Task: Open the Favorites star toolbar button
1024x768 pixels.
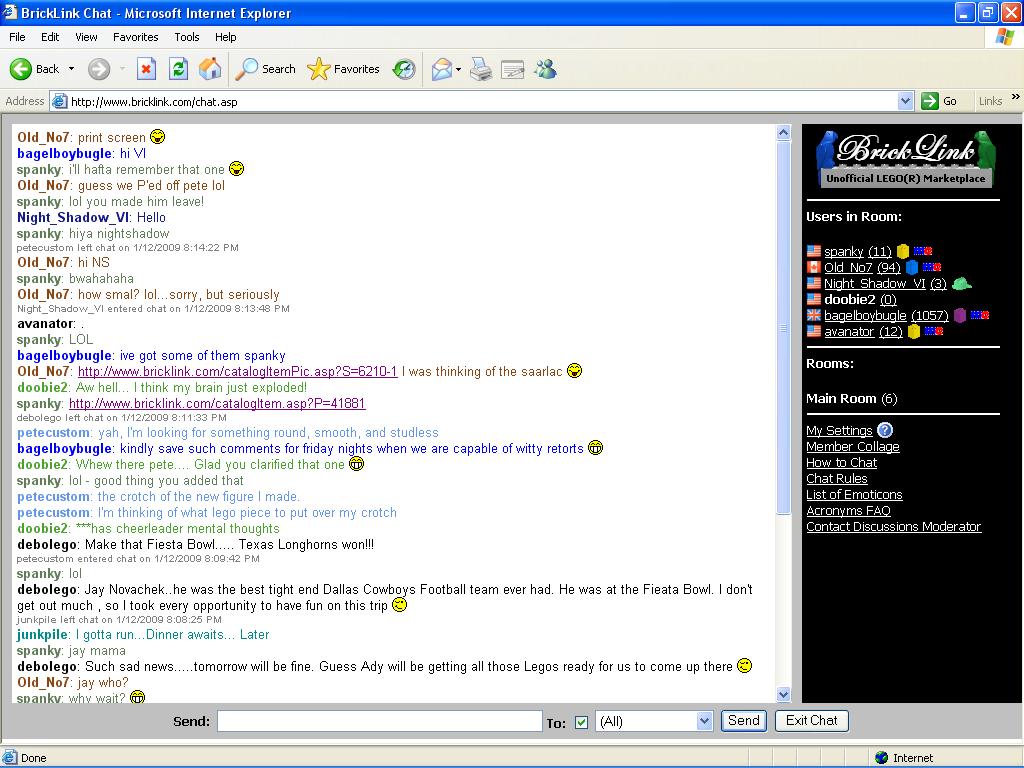Action: [344, 69]
